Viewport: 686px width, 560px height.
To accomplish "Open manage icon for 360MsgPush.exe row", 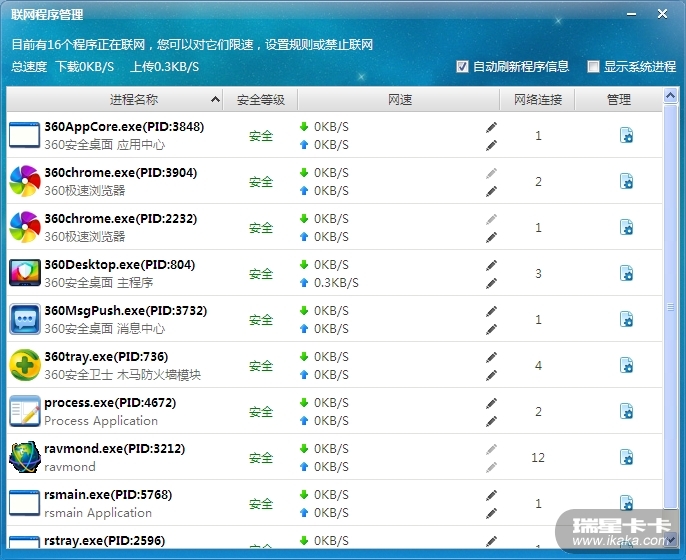I will [x=626, y=319].
